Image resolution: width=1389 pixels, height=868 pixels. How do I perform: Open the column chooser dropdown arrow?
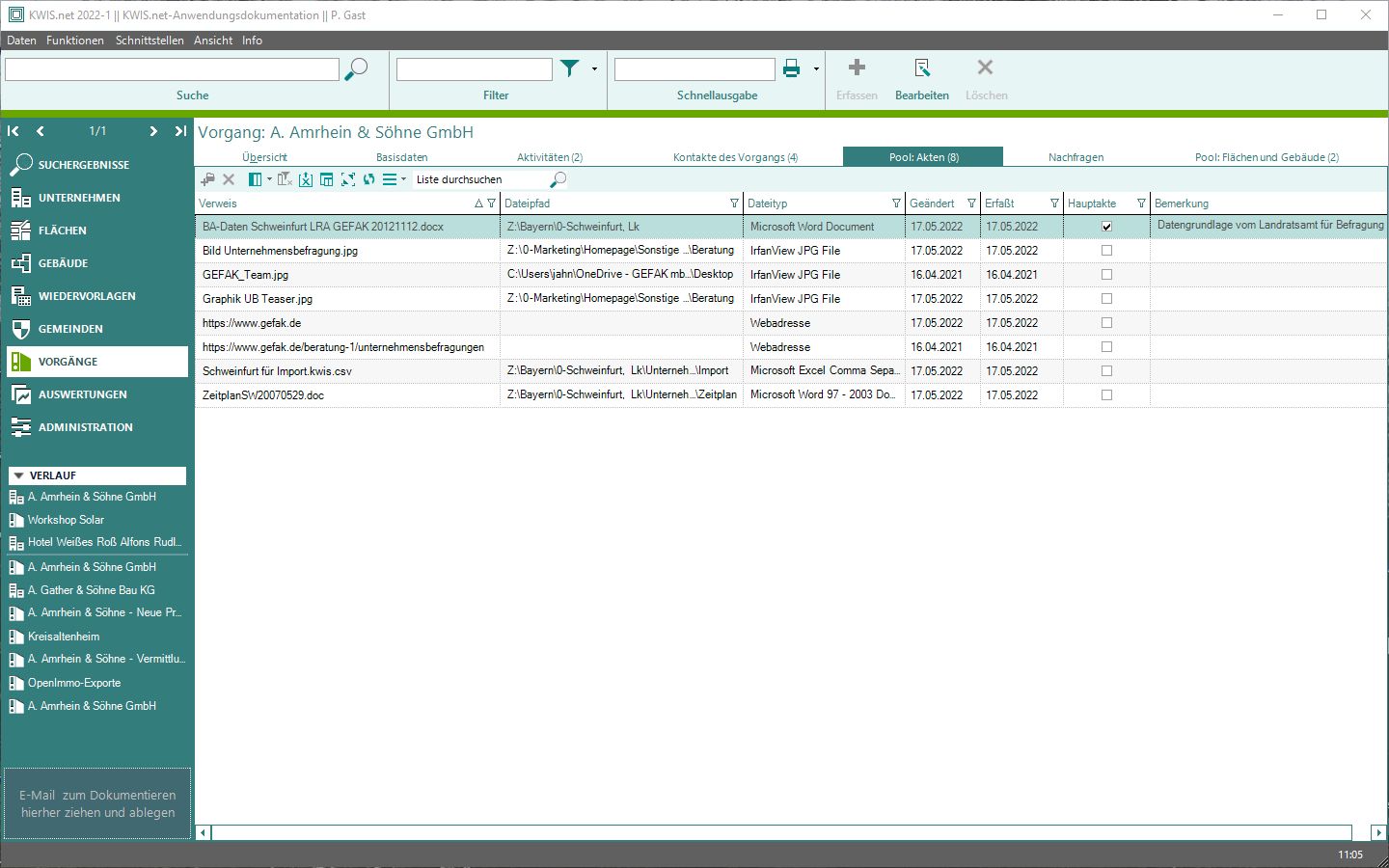pyautogui.click(x=269, y=179)
